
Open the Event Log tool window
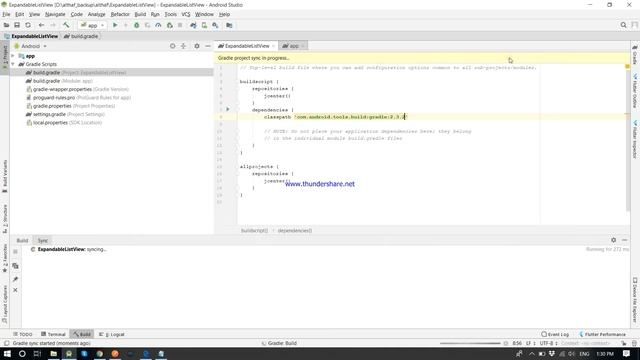click(555, 334)
